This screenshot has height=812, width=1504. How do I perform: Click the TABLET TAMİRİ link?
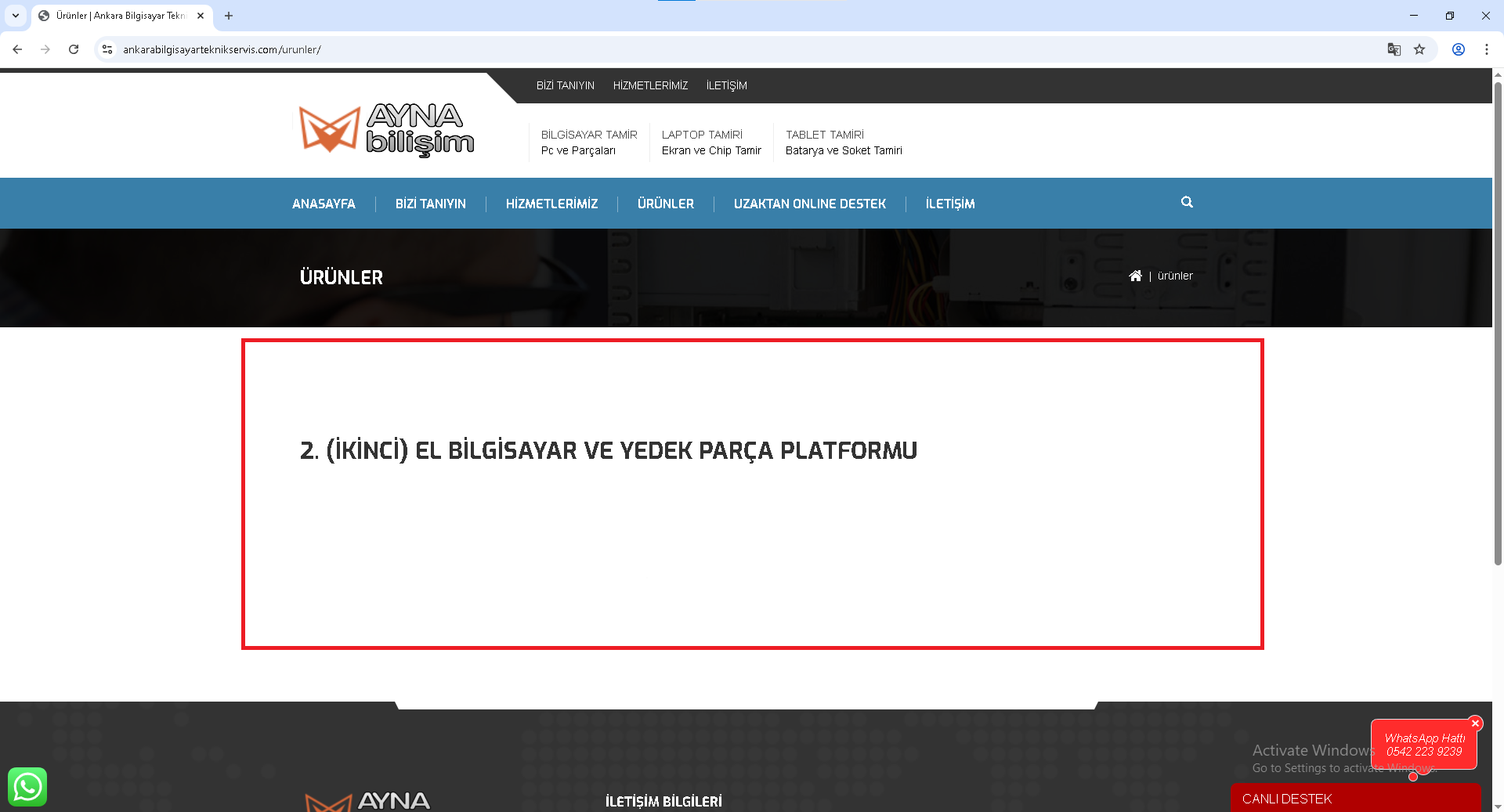tap(825, 135)
